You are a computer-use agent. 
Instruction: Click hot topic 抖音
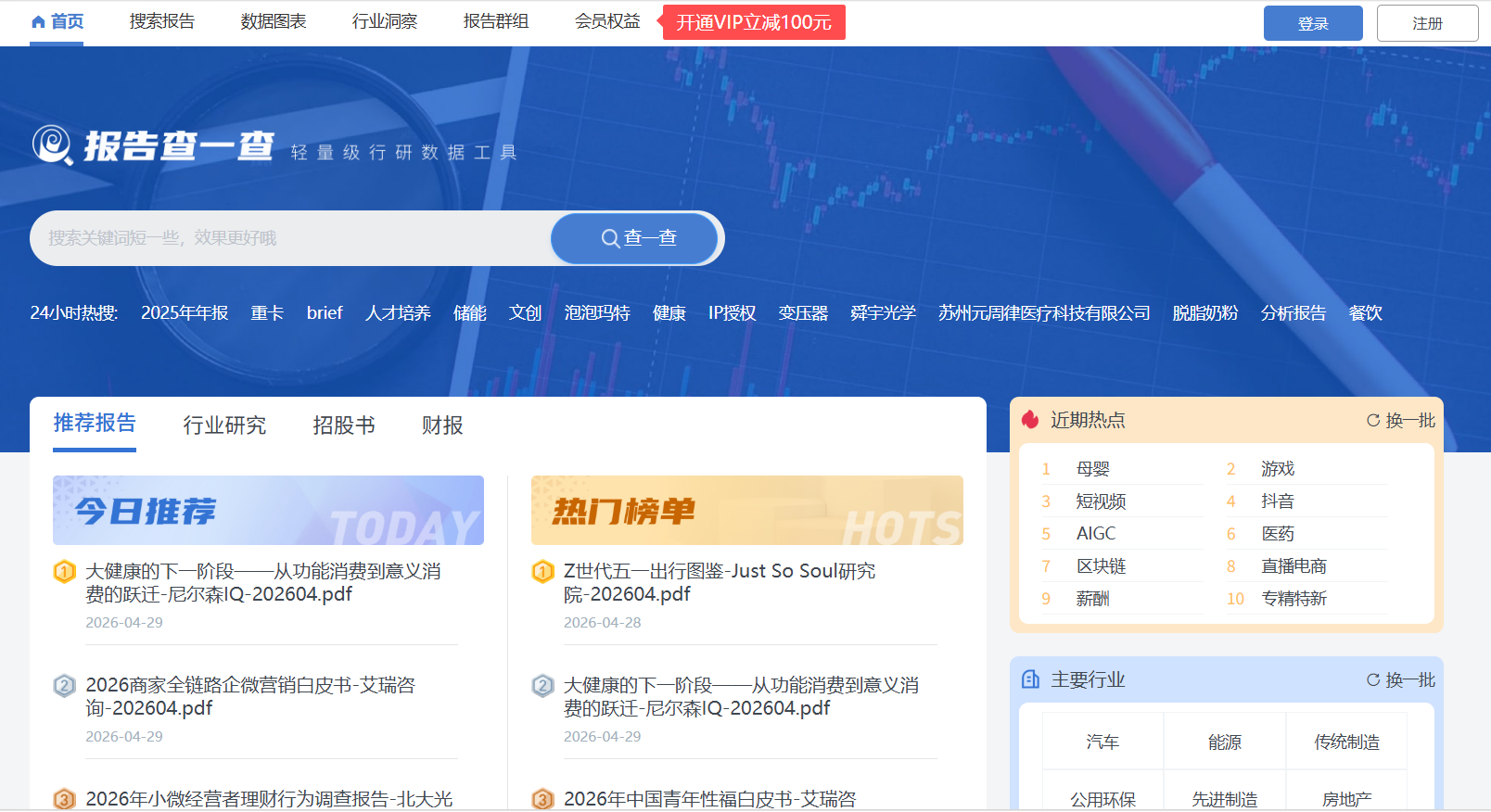point(1278,501)
